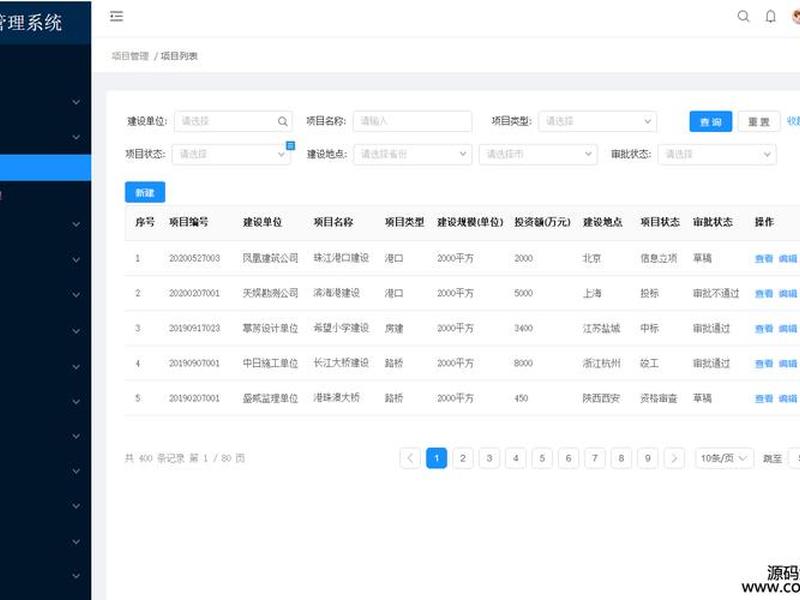Viewport: 800px width, 600px height.
Task: Open search via the magnifier icon in header
Action: (x=743, y=16)
